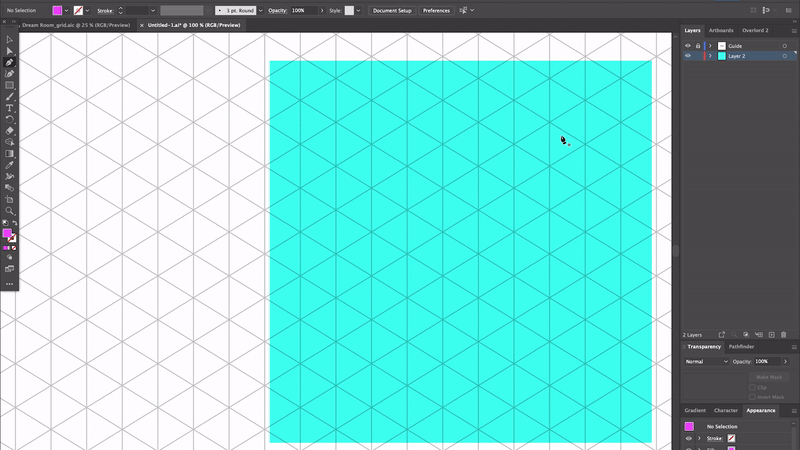Open the stroke color dropdown in control bar
Image resolution: width=800 pixels, height=450 pixels.
(88, 11)
